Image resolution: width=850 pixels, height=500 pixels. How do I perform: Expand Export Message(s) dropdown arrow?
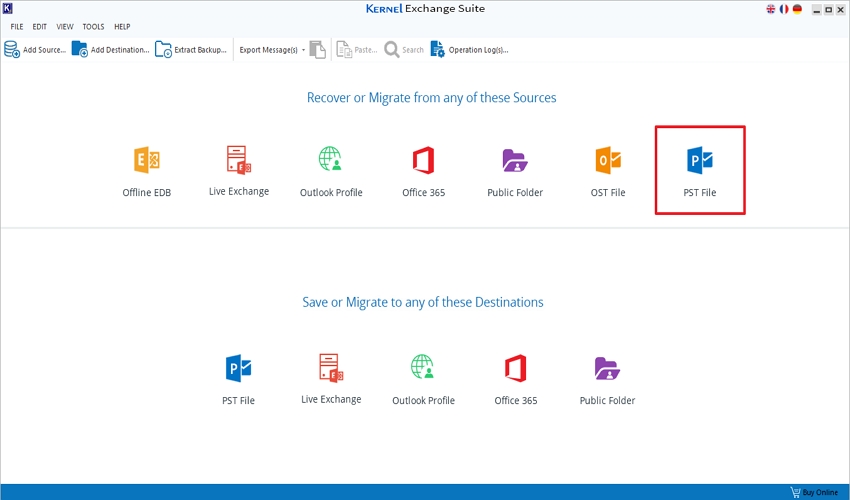[x=304, y=50]
